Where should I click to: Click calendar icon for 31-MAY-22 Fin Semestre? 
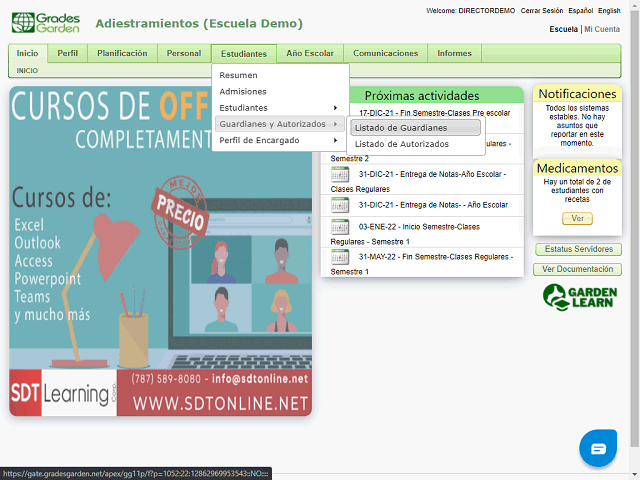[x=340, y=257]
